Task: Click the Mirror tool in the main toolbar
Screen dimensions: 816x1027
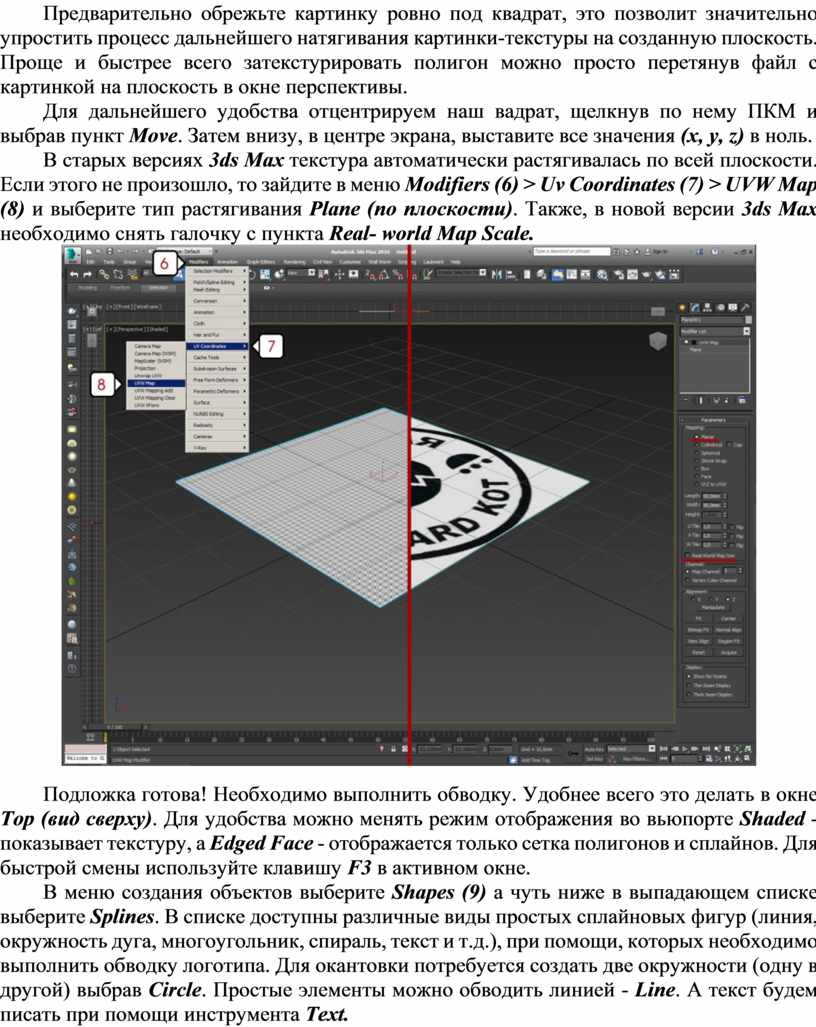Action: click(x=496, y=274)
